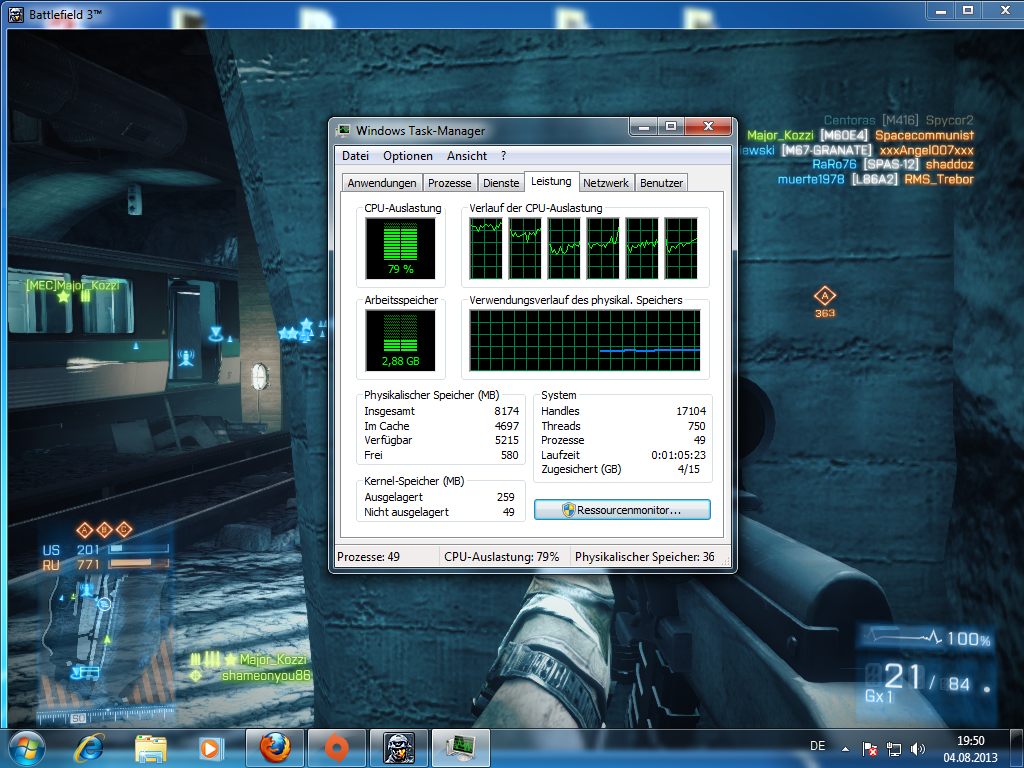Open the Action Center flag icon

[x=869, y=749]
